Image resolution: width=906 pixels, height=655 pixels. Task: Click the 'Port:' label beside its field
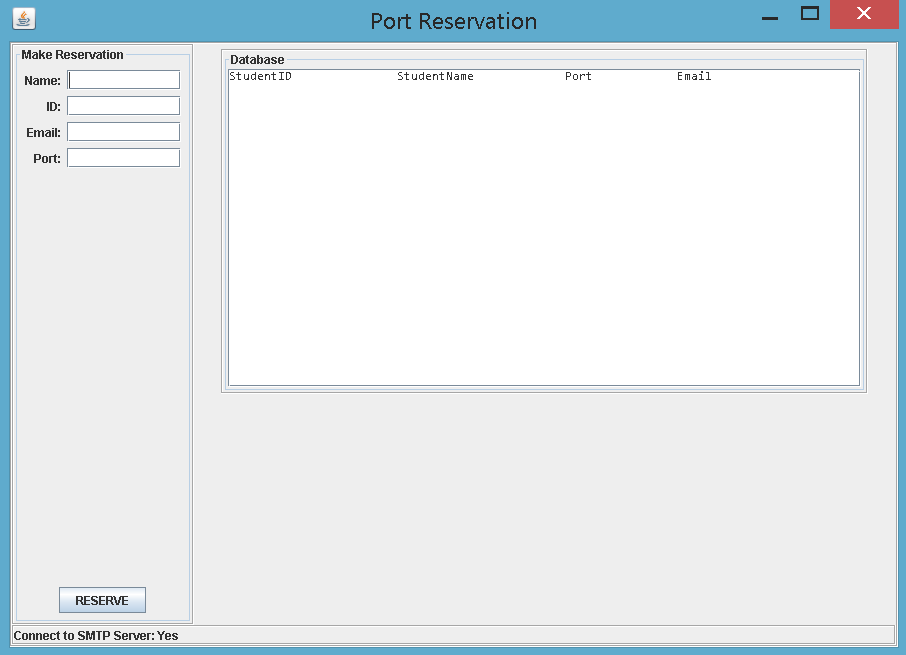pos(47,159)
